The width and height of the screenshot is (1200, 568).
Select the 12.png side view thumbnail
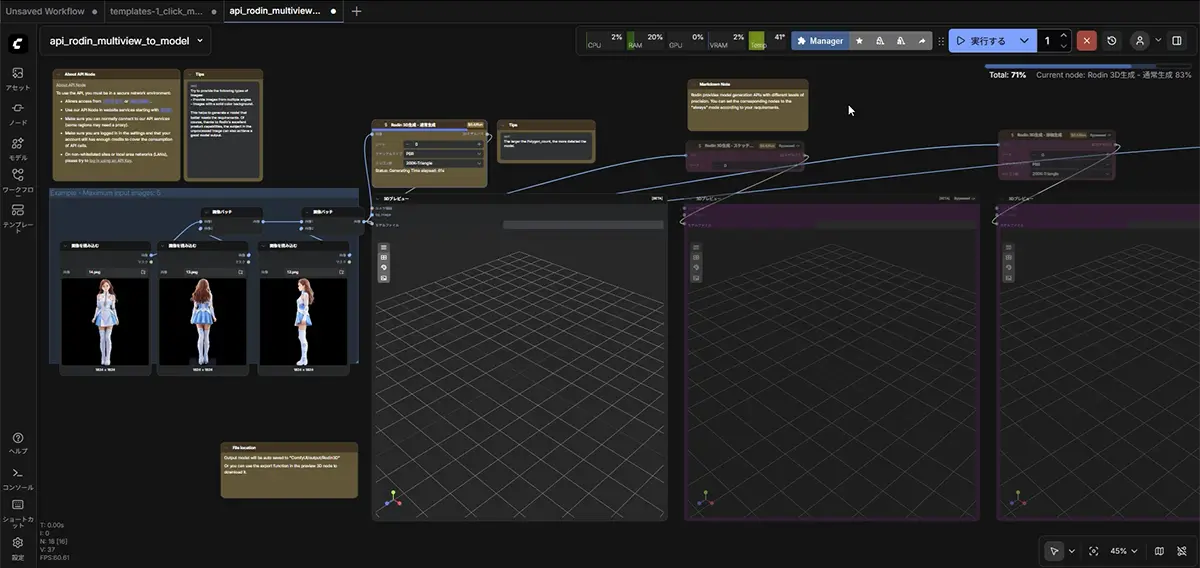pyautogui.click(x=303, y=320)
